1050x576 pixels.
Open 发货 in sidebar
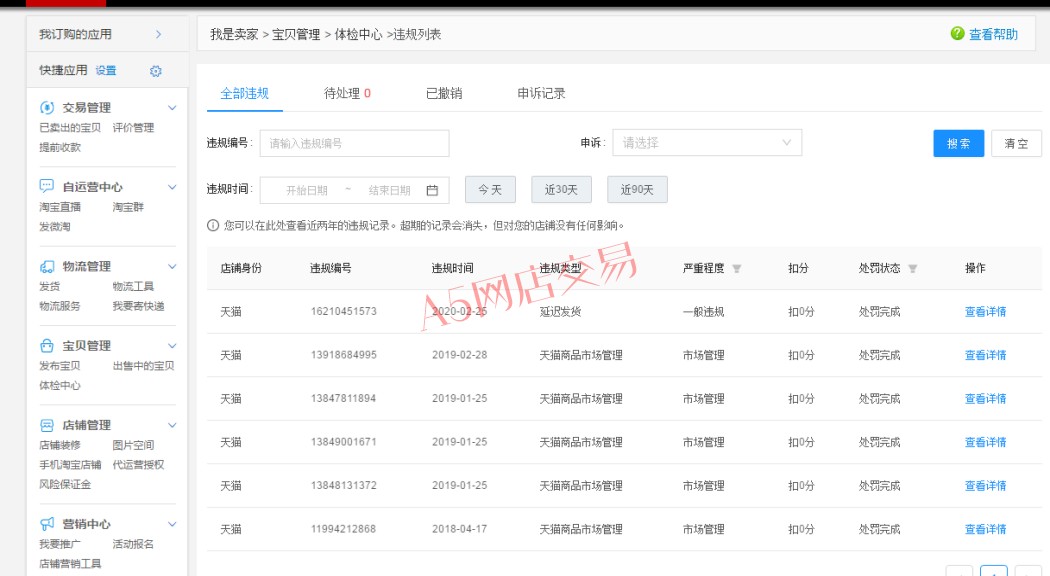pyautogui.click(x=50, y=286)
